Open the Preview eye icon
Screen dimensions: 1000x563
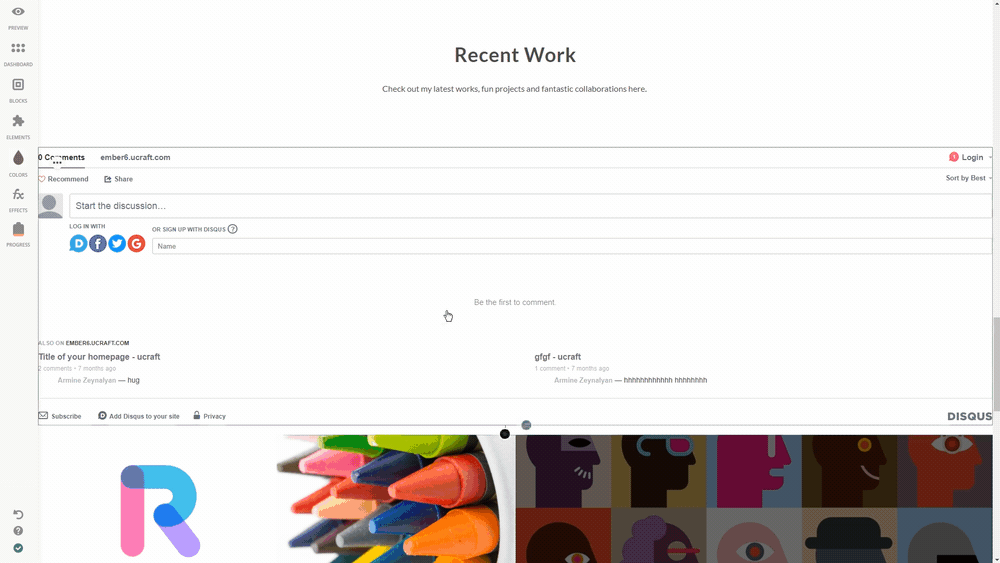click(18, 11)
